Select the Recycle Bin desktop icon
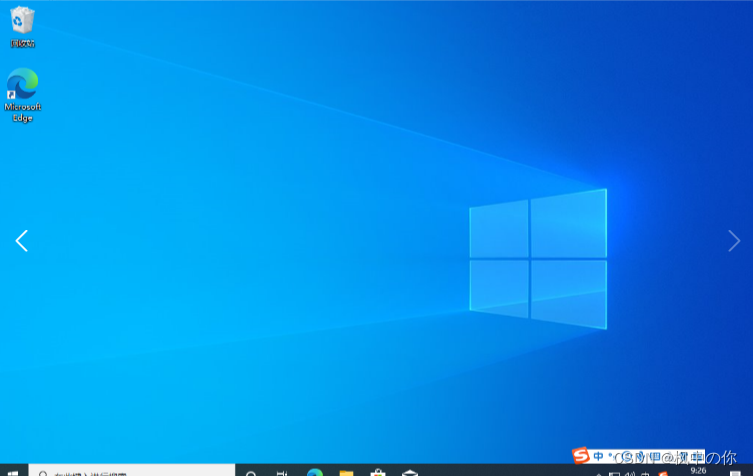 (x=22, y=27)
